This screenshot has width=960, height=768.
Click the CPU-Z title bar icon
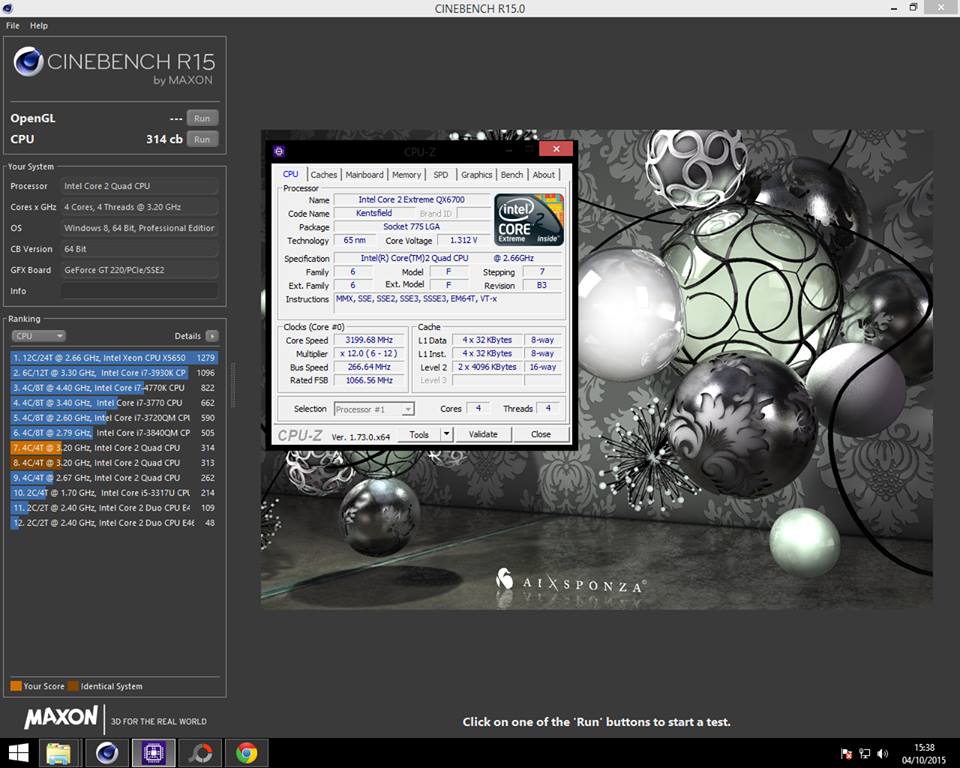pos(279,151)
